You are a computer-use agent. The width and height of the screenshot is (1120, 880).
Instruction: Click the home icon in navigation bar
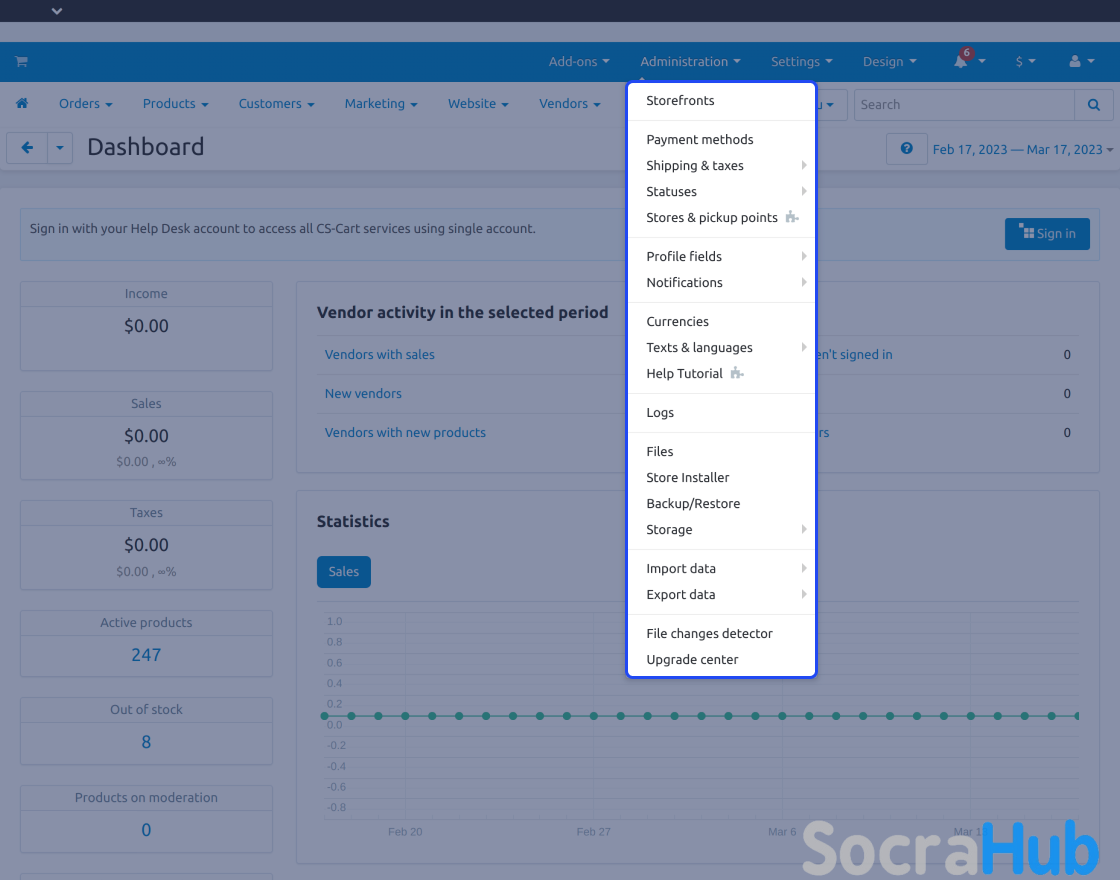coord(22,104)
